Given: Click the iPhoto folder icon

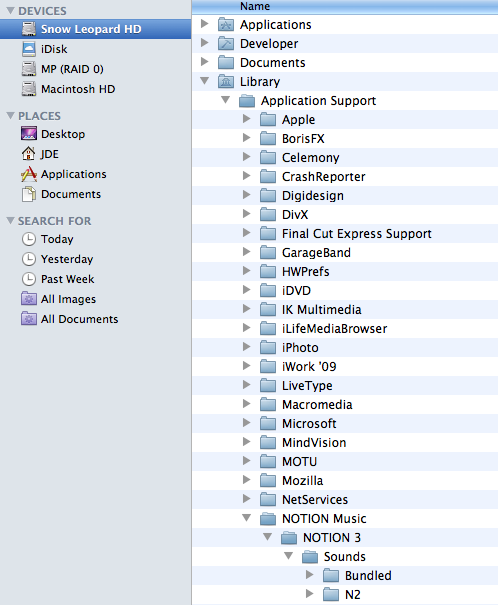Looking at the screenshot, I should 268,348.
